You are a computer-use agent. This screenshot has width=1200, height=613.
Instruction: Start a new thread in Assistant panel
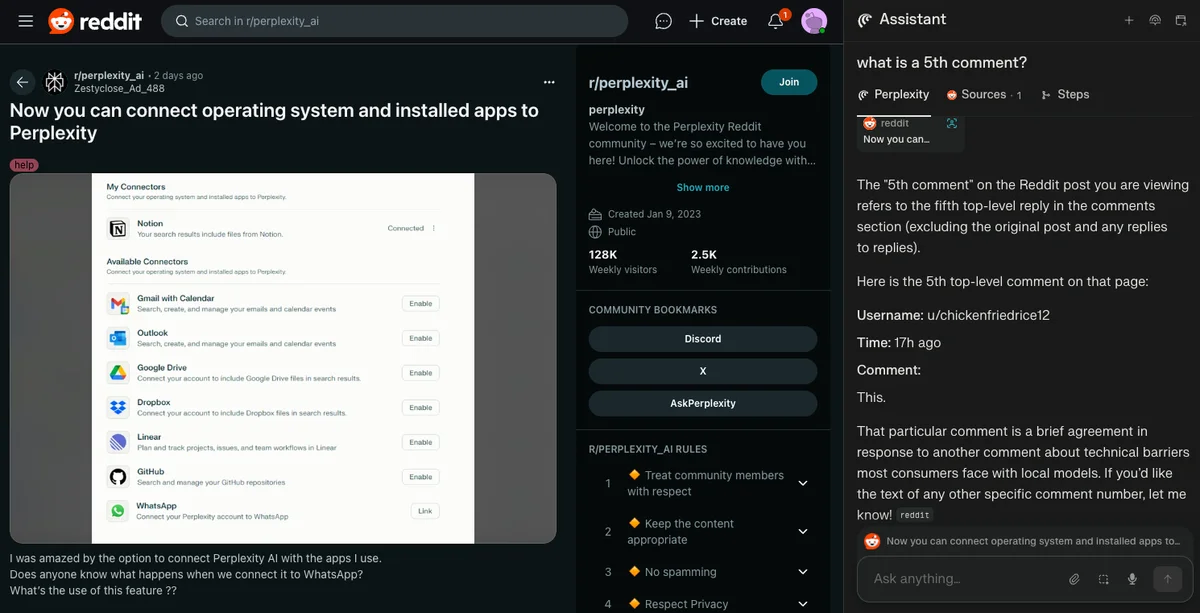[1129, 20]
